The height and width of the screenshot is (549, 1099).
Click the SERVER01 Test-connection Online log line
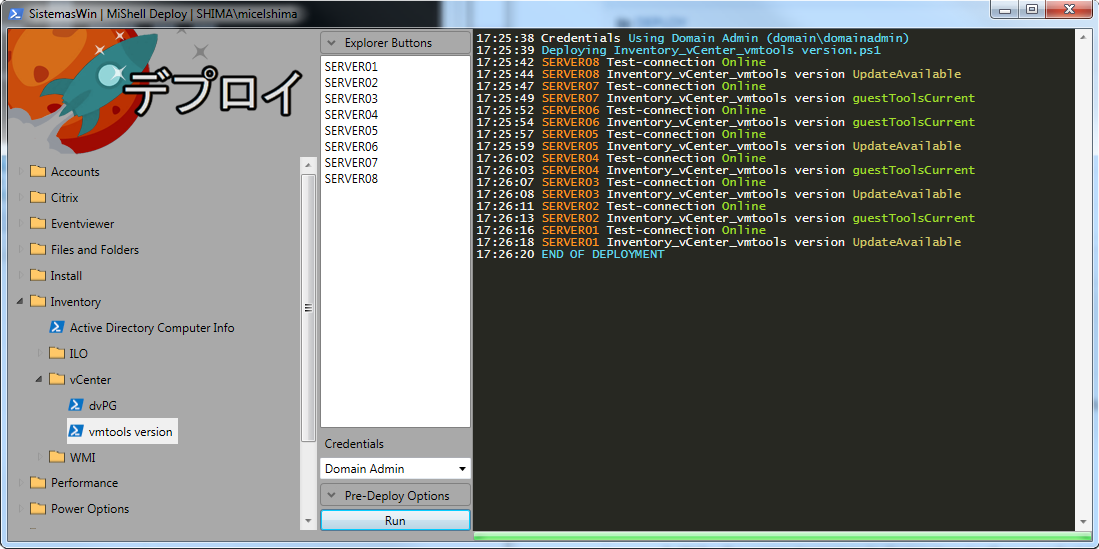[621, 230]
